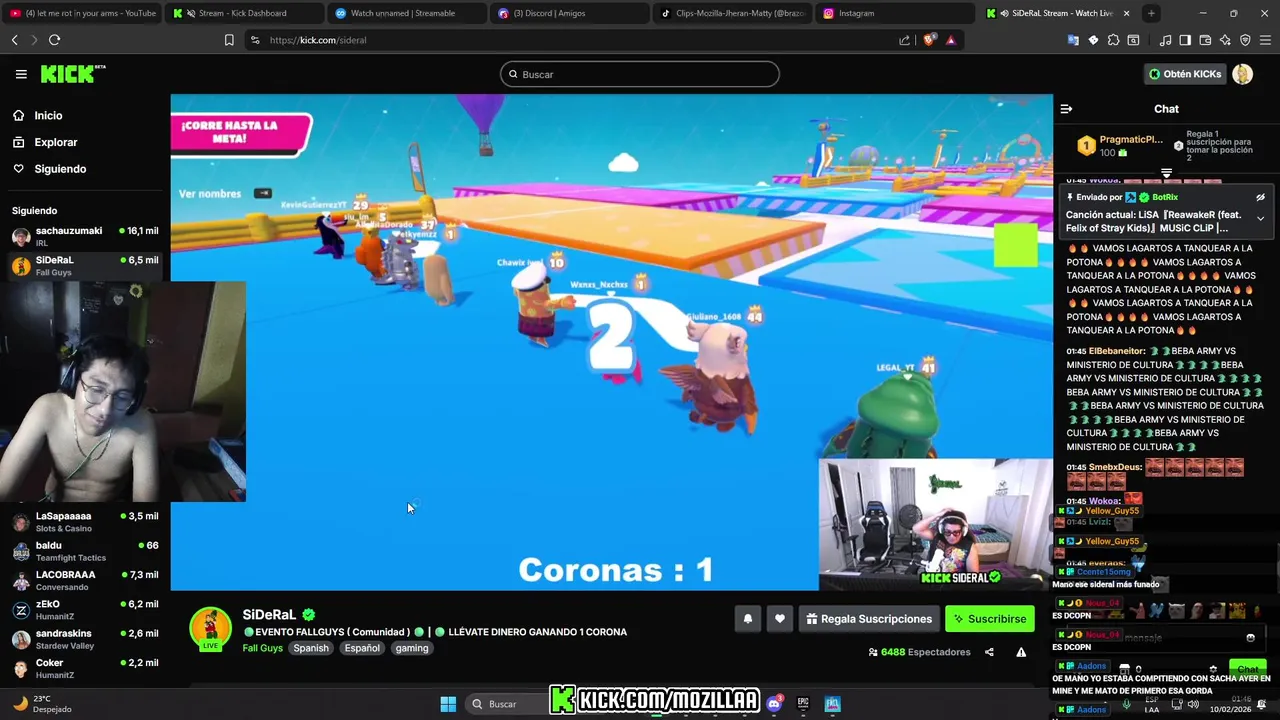Toggle the notification bell for SiDeRaL

click(x=747, y=619)
